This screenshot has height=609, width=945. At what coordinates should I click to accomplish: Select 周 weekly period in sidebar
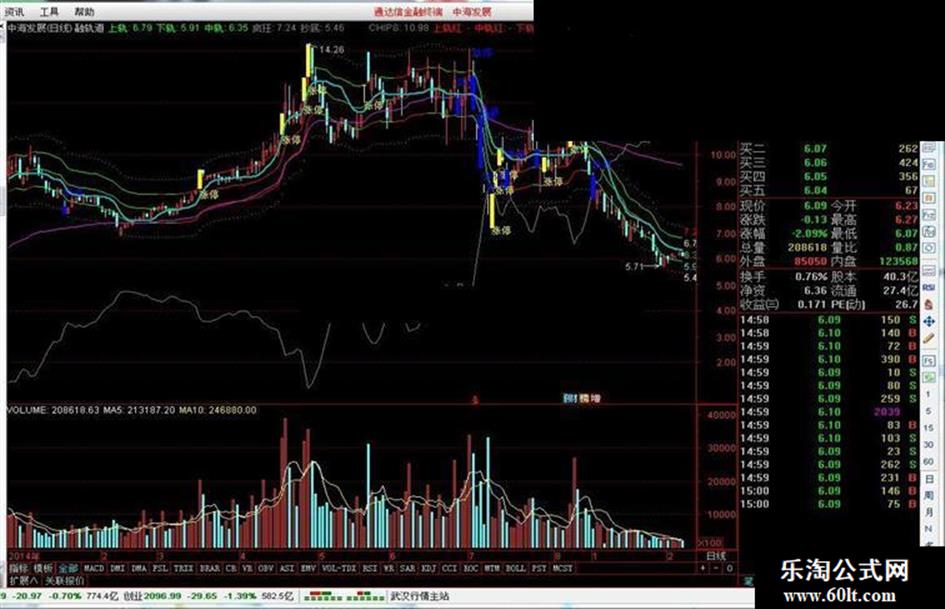coord(929,495)
